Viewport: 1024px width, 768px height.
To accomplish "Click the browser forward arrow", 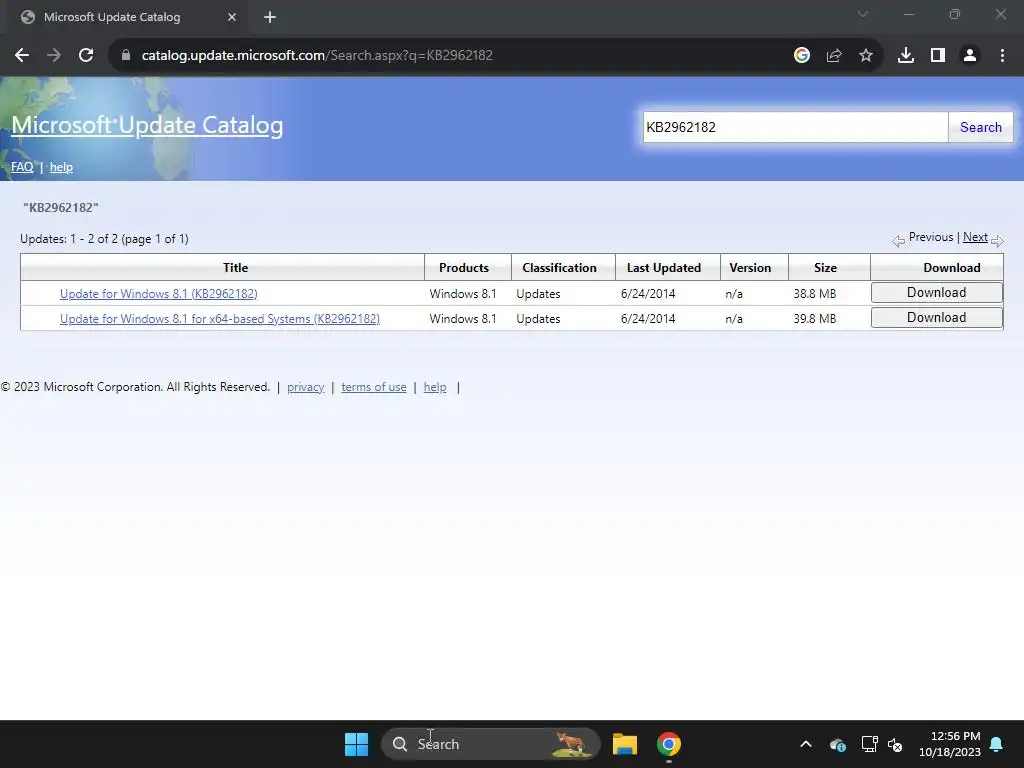I will 54,56.
